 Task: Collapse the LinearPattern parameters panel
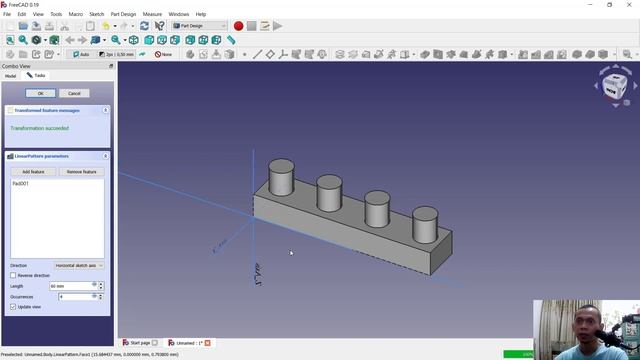(x=105, y=156)
